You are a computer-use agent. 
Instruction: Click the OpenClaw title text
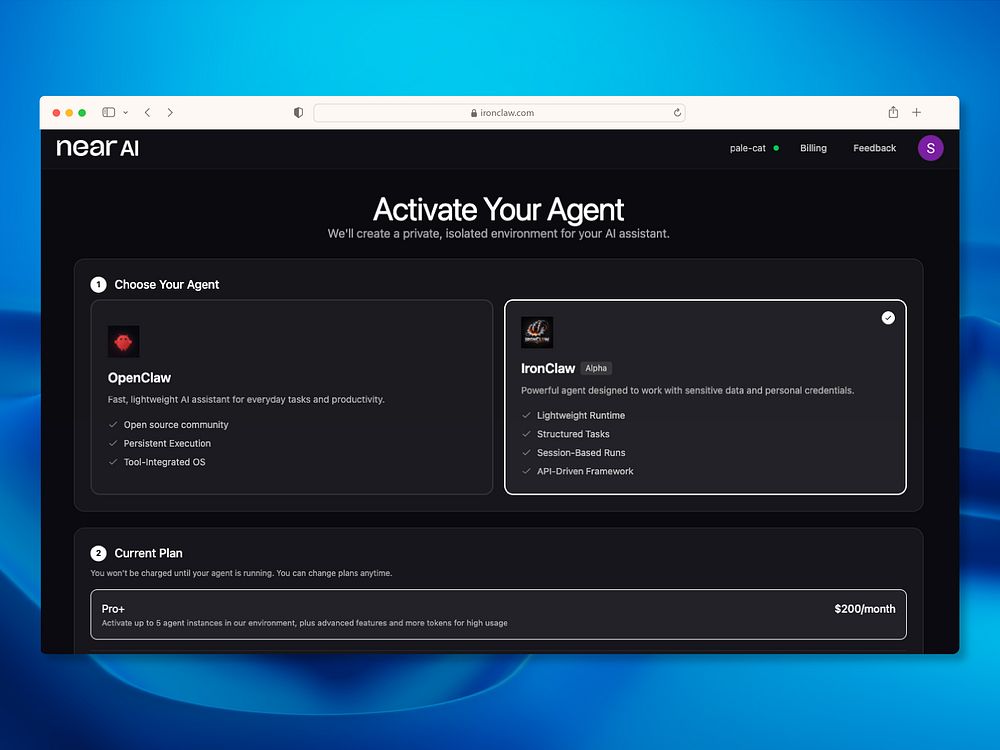point(139,378)
